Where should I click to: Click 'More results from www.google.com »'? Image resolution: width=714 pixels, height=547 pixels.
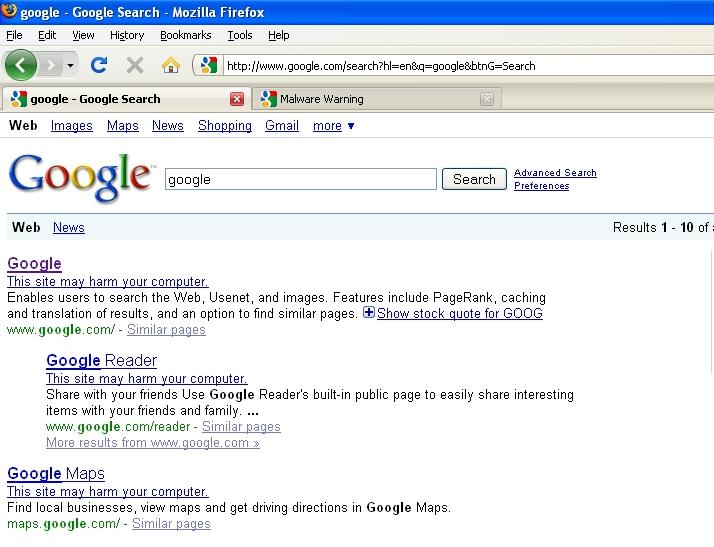click(153, 443)
